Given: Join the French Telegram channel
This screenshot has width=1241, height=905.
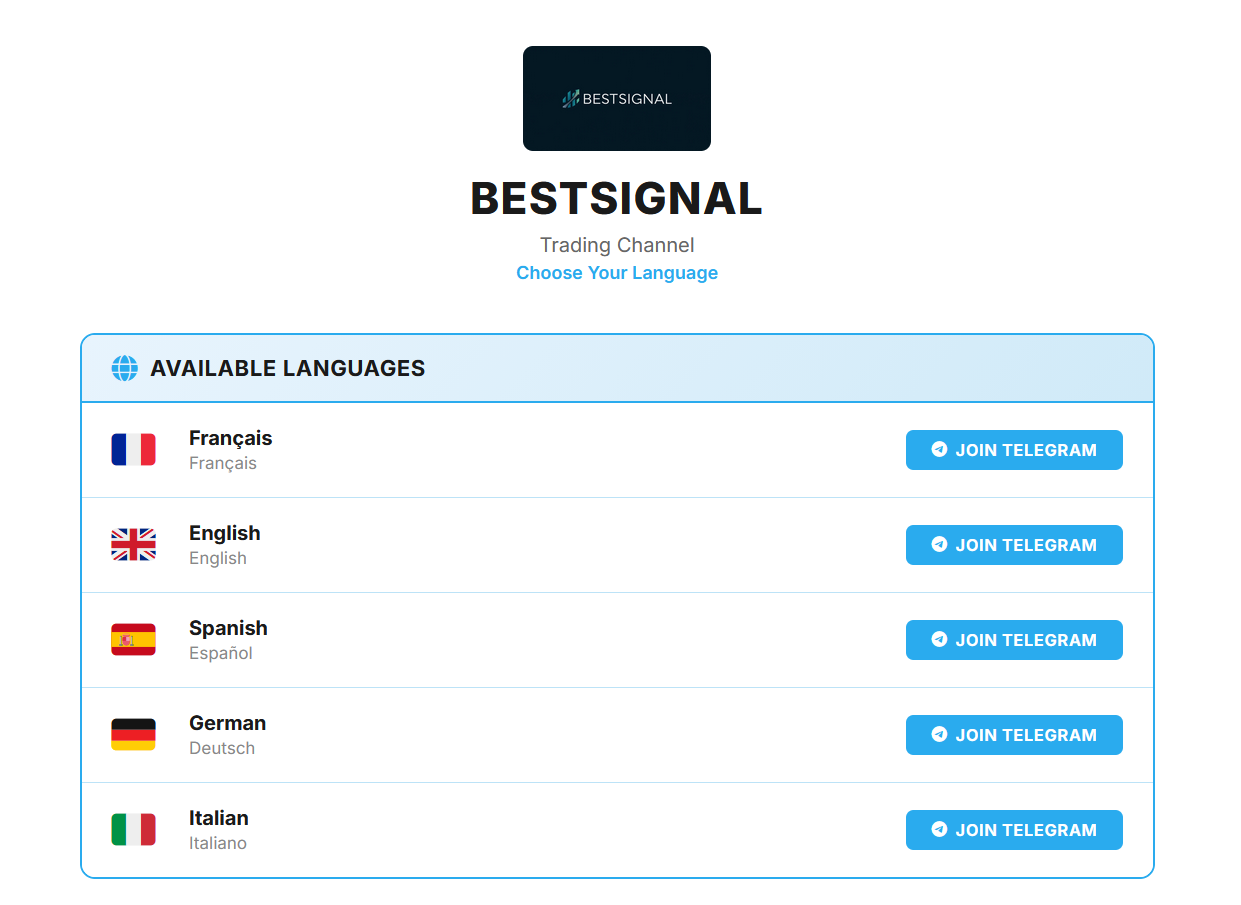Looking at the screenshot, I should [1013, 450].
